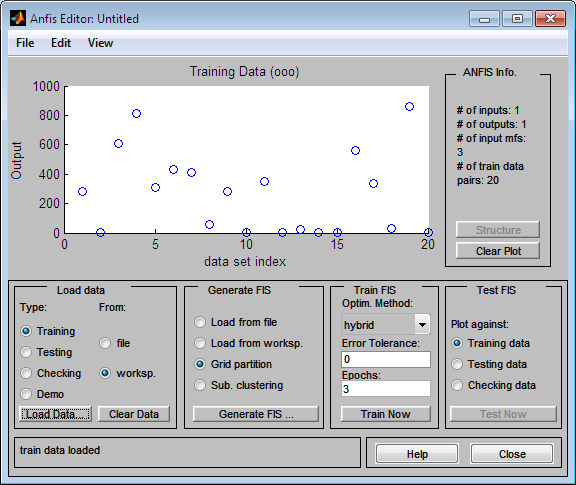Select the Testing data type radio button

coord(26,352)
